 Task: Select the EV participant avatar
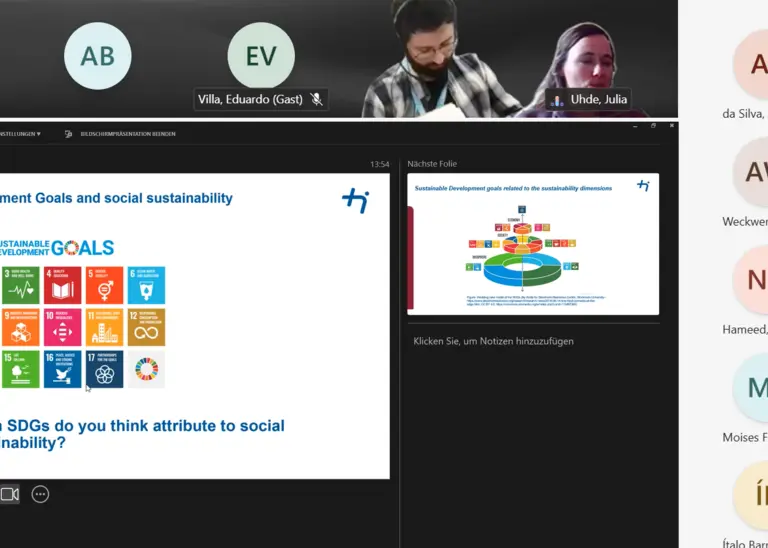point(261,56)
